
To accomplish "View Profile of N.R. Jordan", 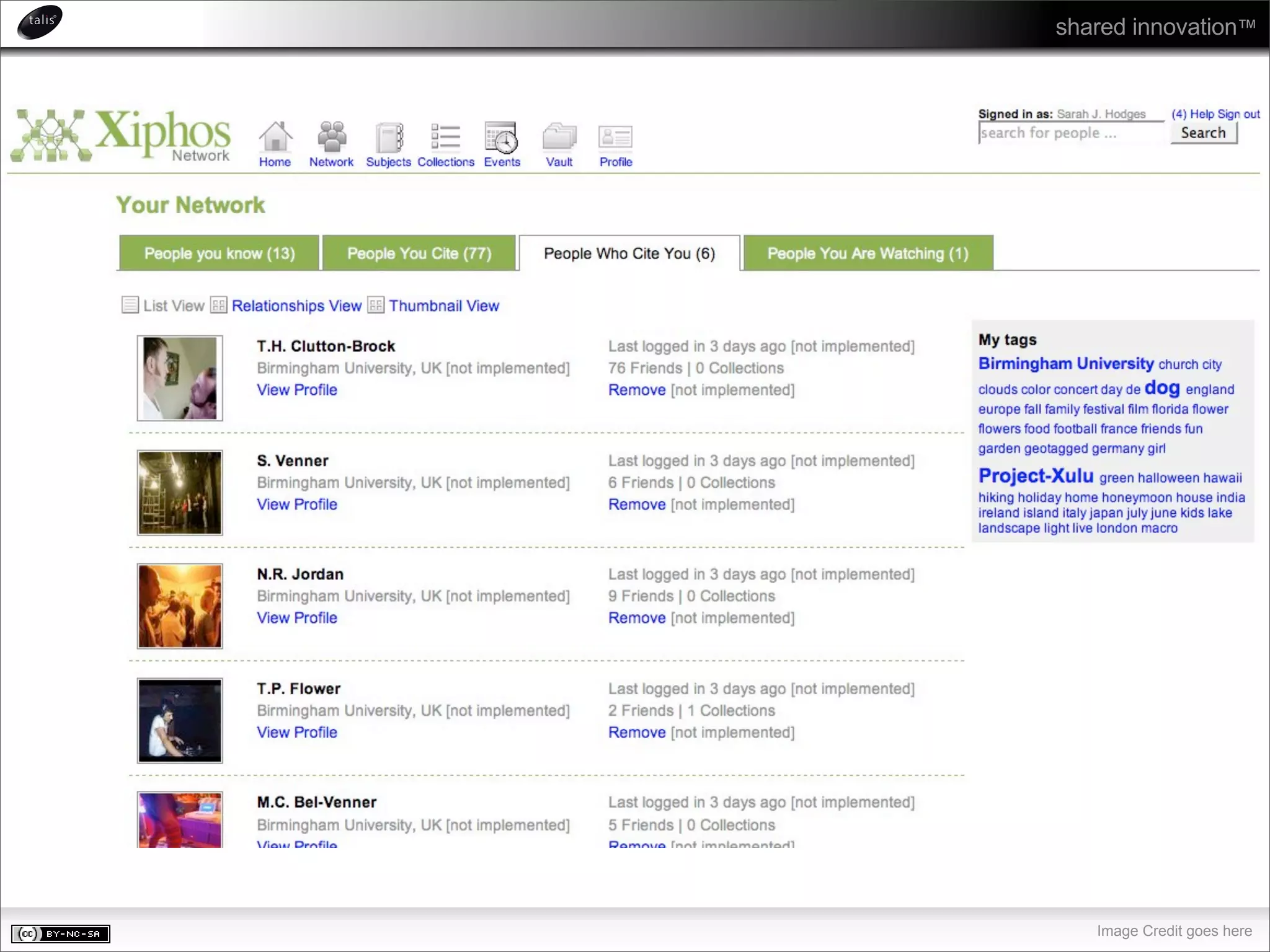I will (x=297, y=618).
